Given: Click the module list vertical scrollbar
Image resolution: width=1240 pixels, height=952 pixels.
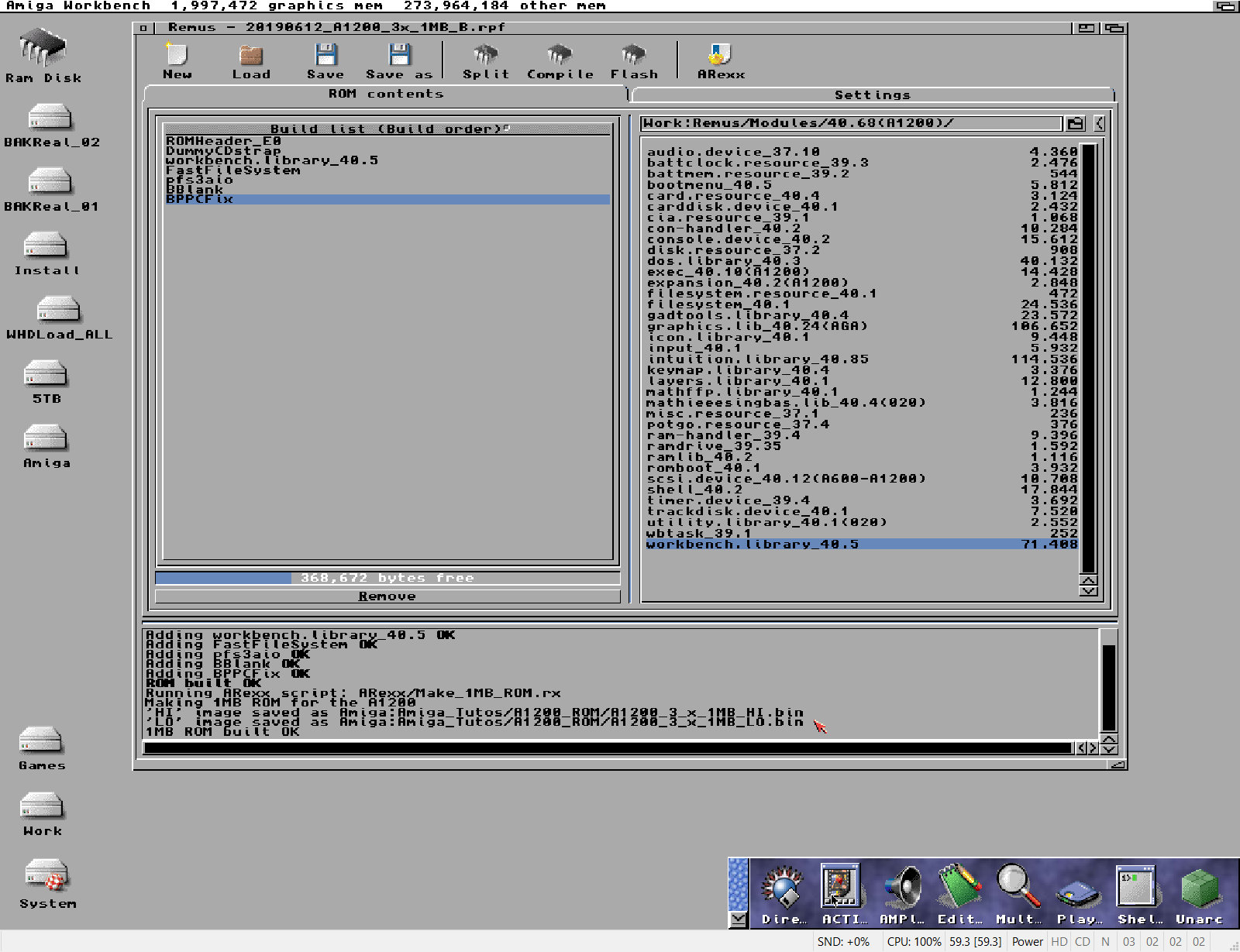Looking at the screenshot, I should pos(1088,359).
